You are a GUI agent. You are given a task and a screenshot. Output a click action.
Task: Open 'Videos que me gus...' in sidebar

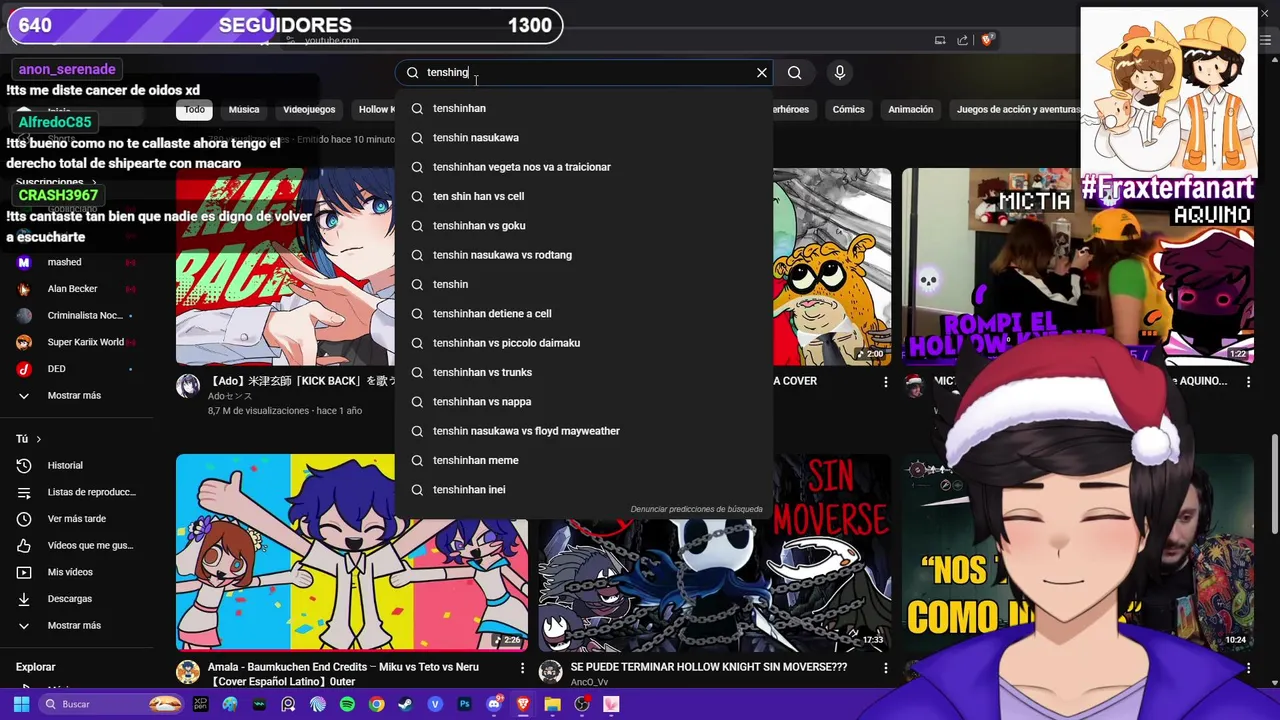76,545
